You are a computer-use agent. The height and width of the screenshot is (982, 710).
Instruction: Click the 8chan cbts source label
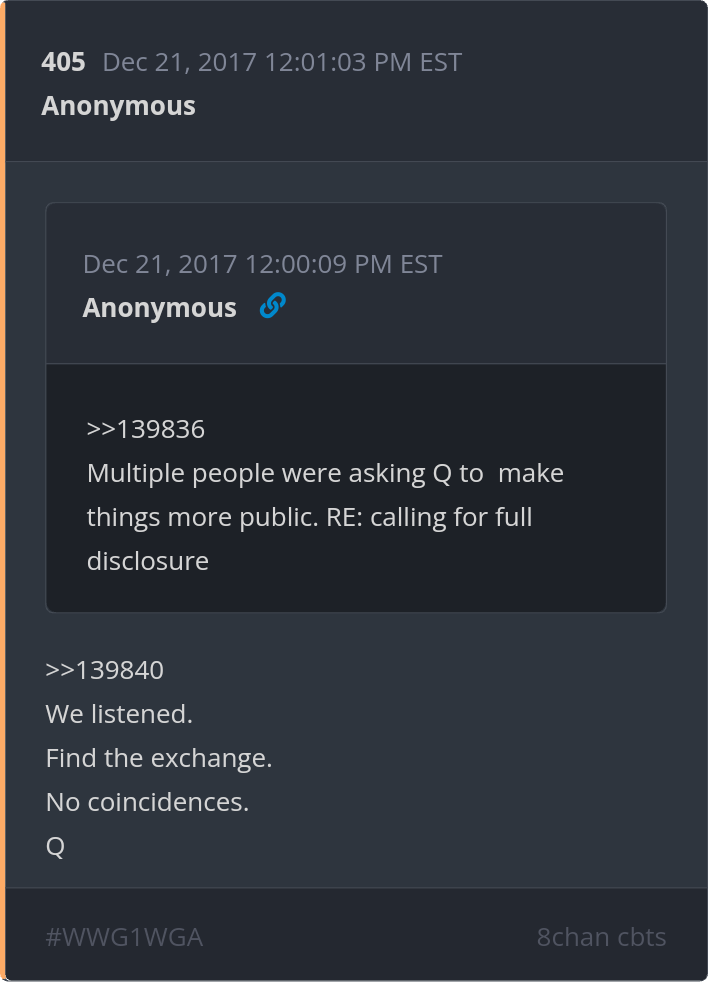(x=601, y=938)
